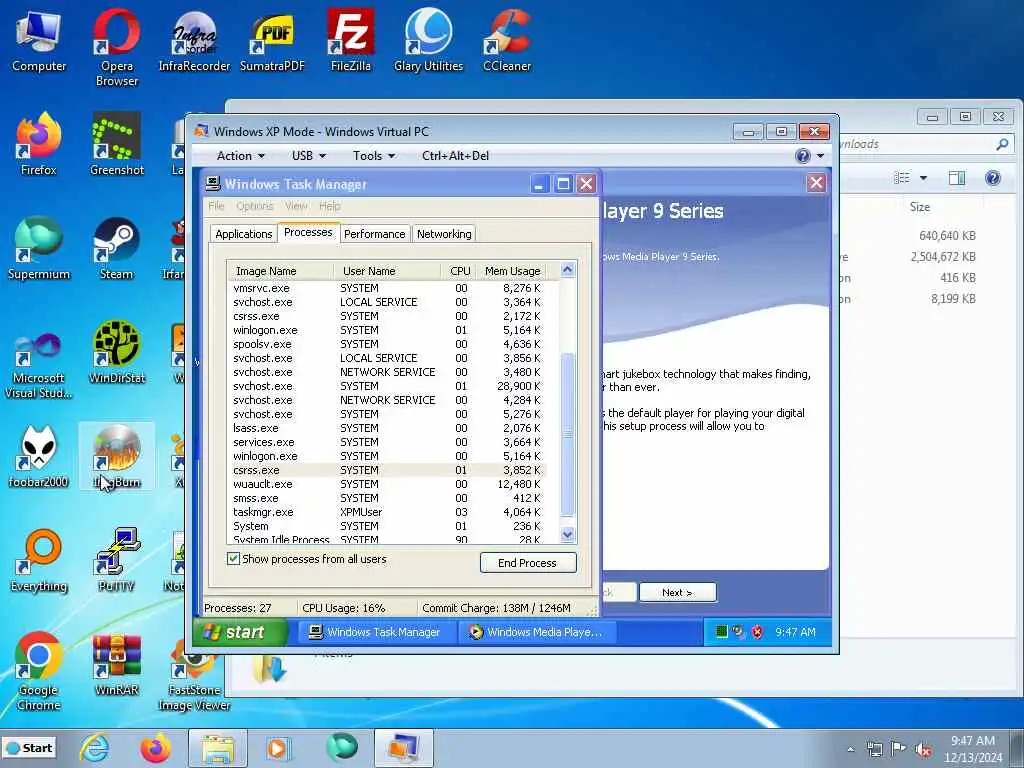Click Firefox icon in Windows 7 taskbar
The image size is (1024, 768).
tap(155, 748)
